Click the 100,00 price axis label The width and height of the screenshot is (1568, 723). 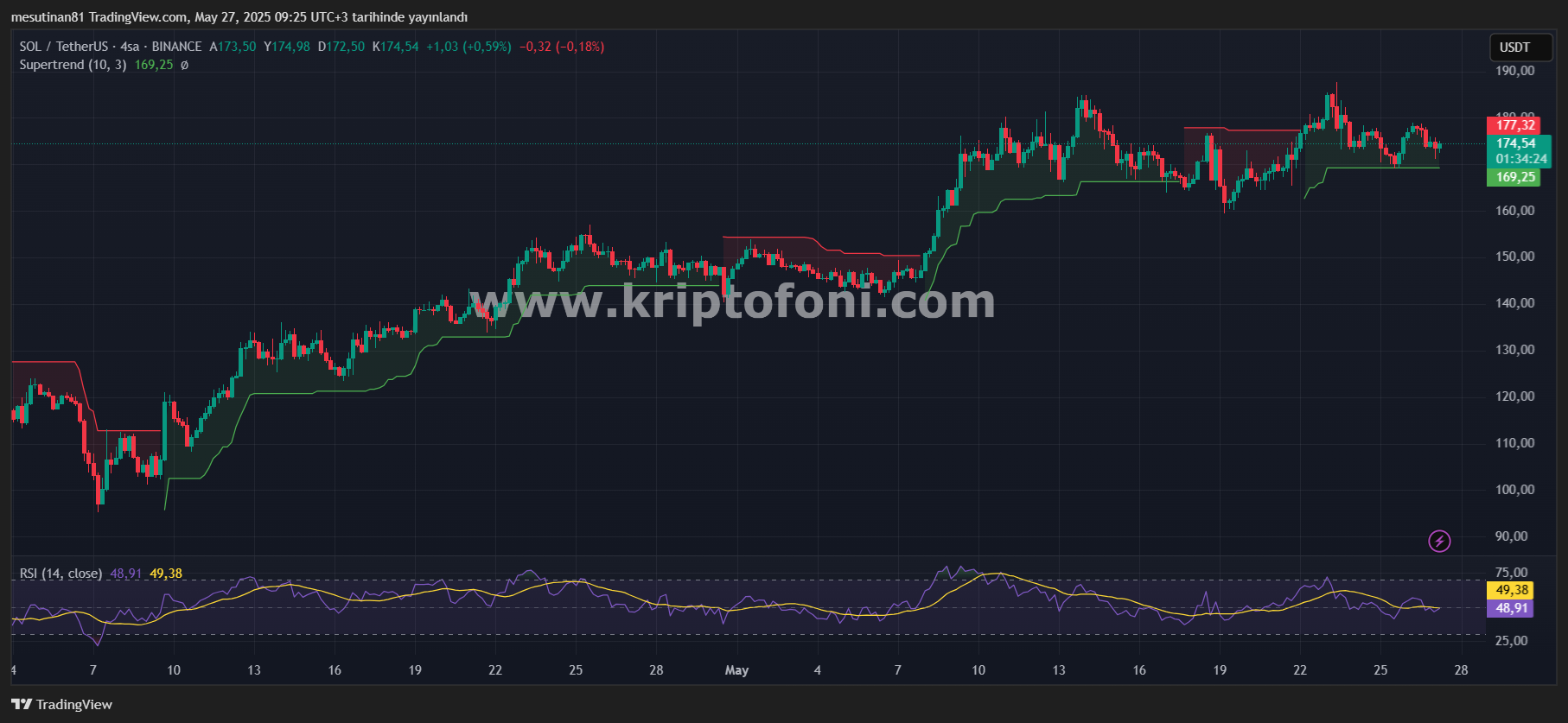coord(1515,490)
